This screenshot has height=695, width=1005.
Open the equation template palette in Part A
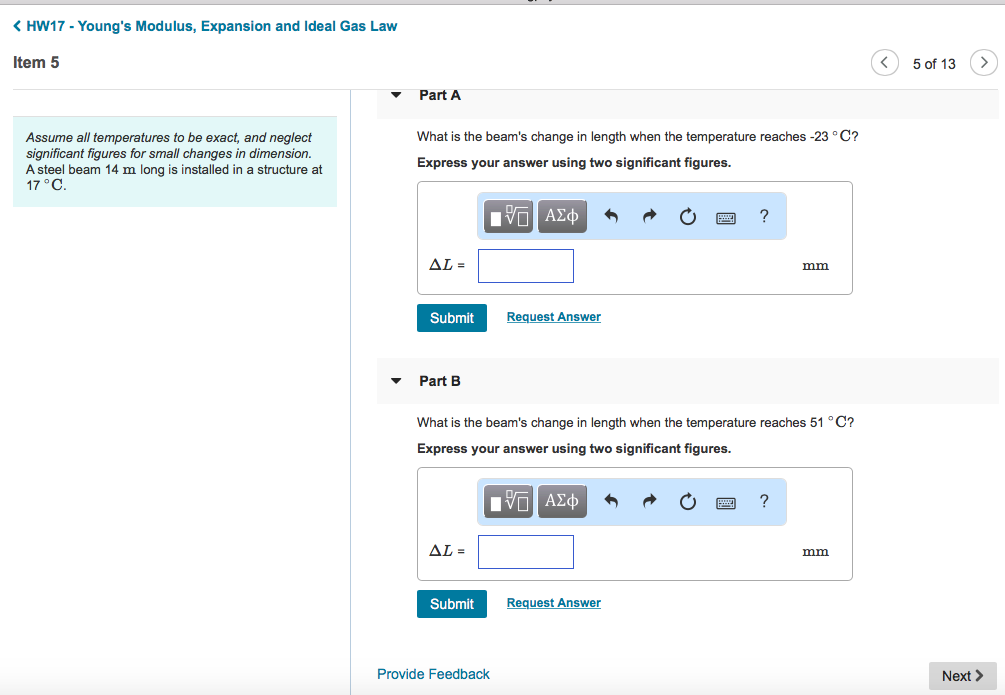[x=508, y=216]
